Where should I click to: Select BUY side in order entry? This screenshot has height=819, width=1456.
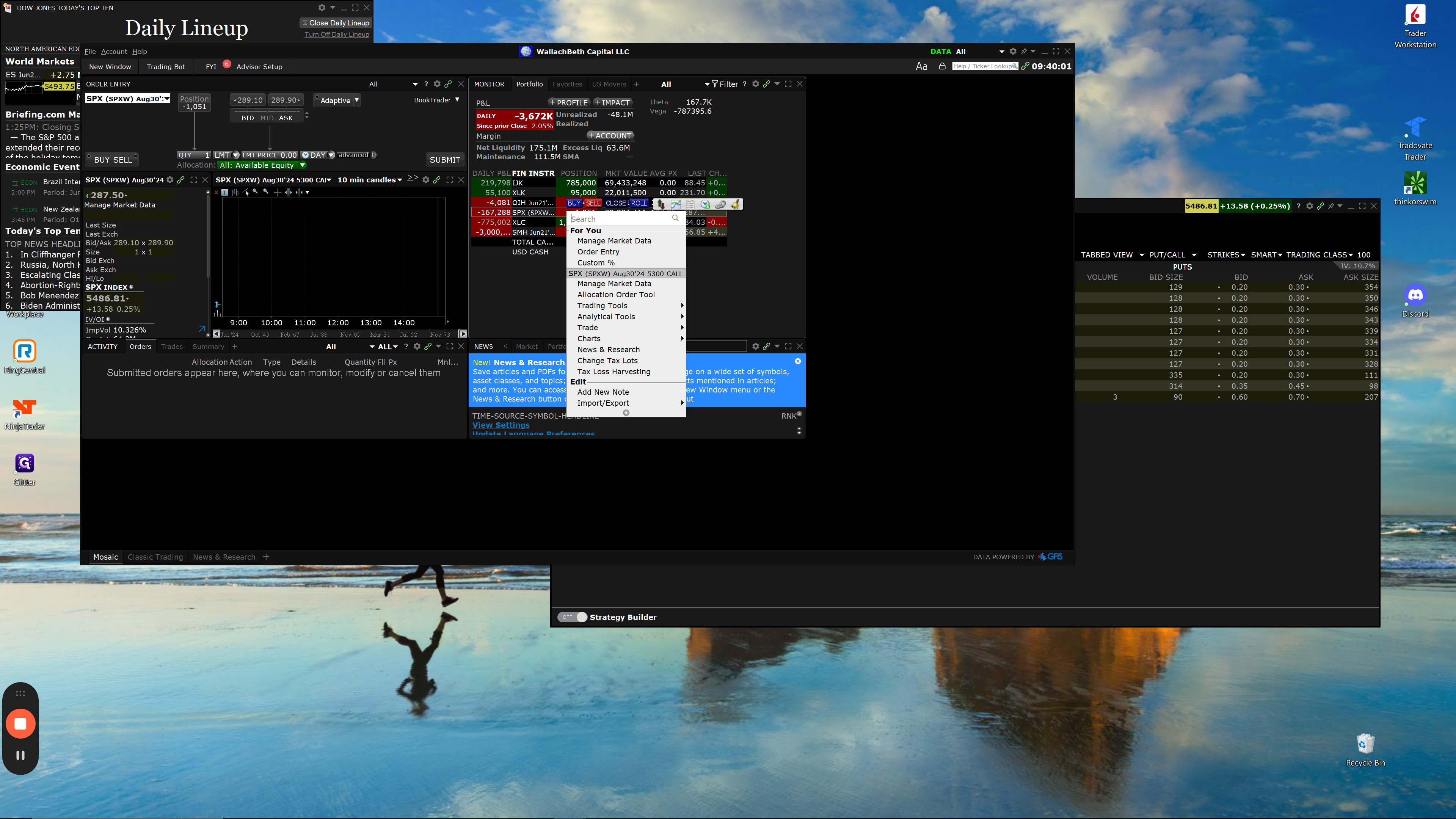(102, 160)
